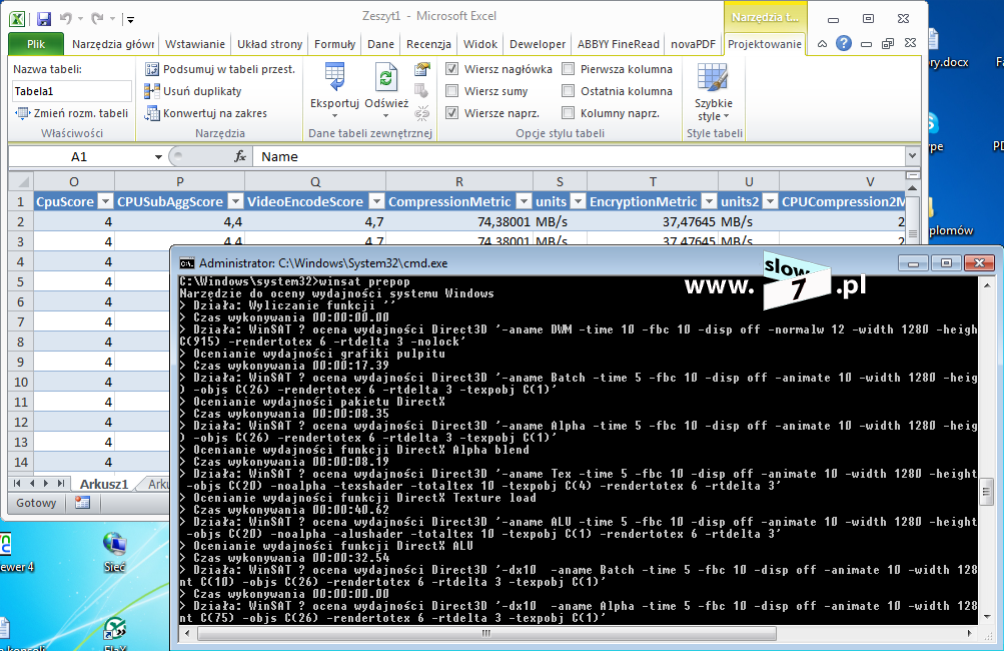1004x651 pixels.
Task: Open the CpuScore column filter dropdown
Action: (105, 201)
